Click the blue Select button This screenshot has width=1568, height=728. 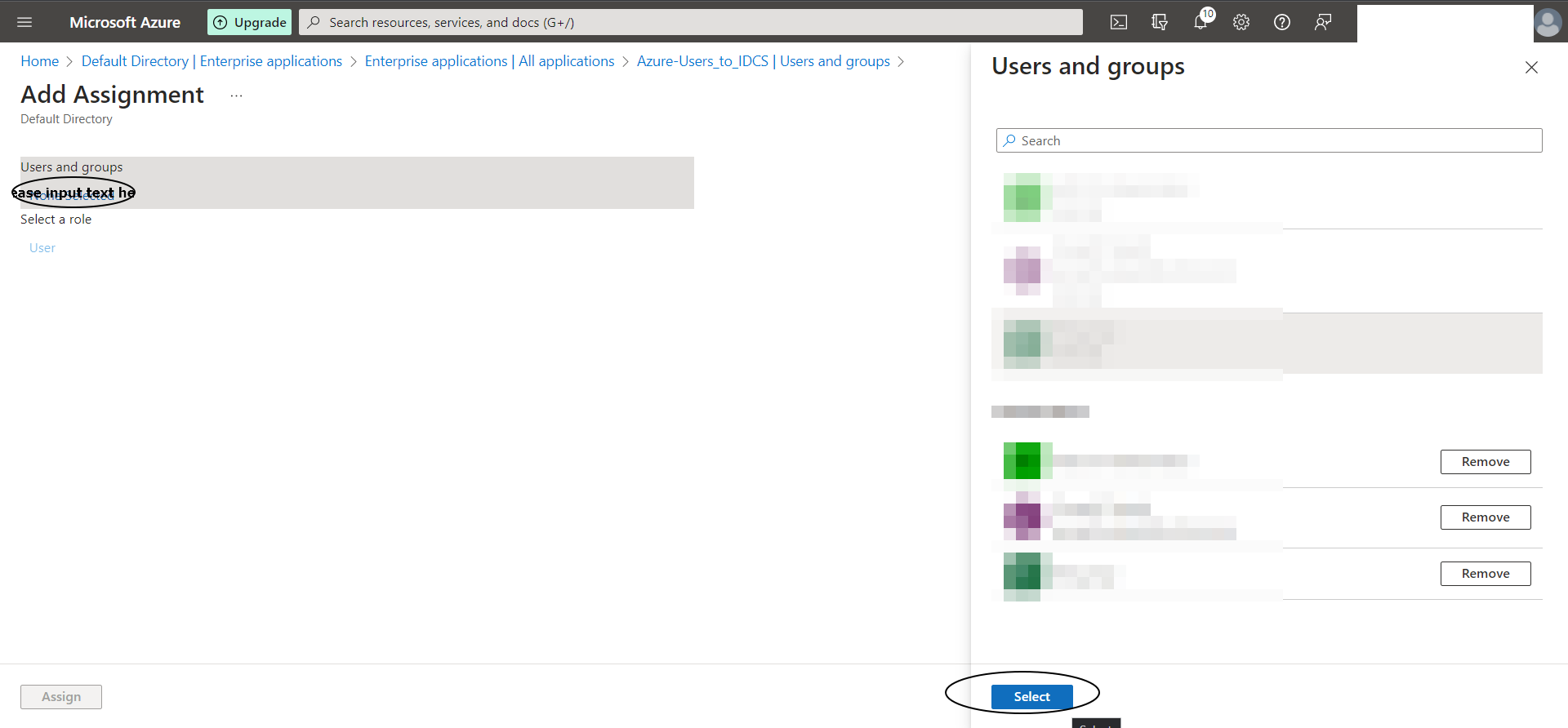[1032, 696]
